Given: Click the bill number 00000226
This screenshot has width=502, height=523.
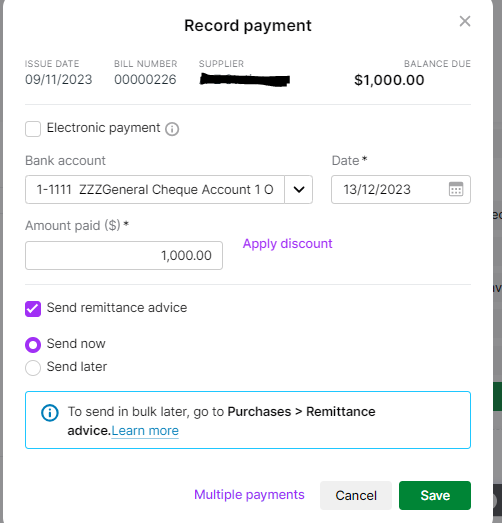Looking at the screenshot, I should coord(145,80).
